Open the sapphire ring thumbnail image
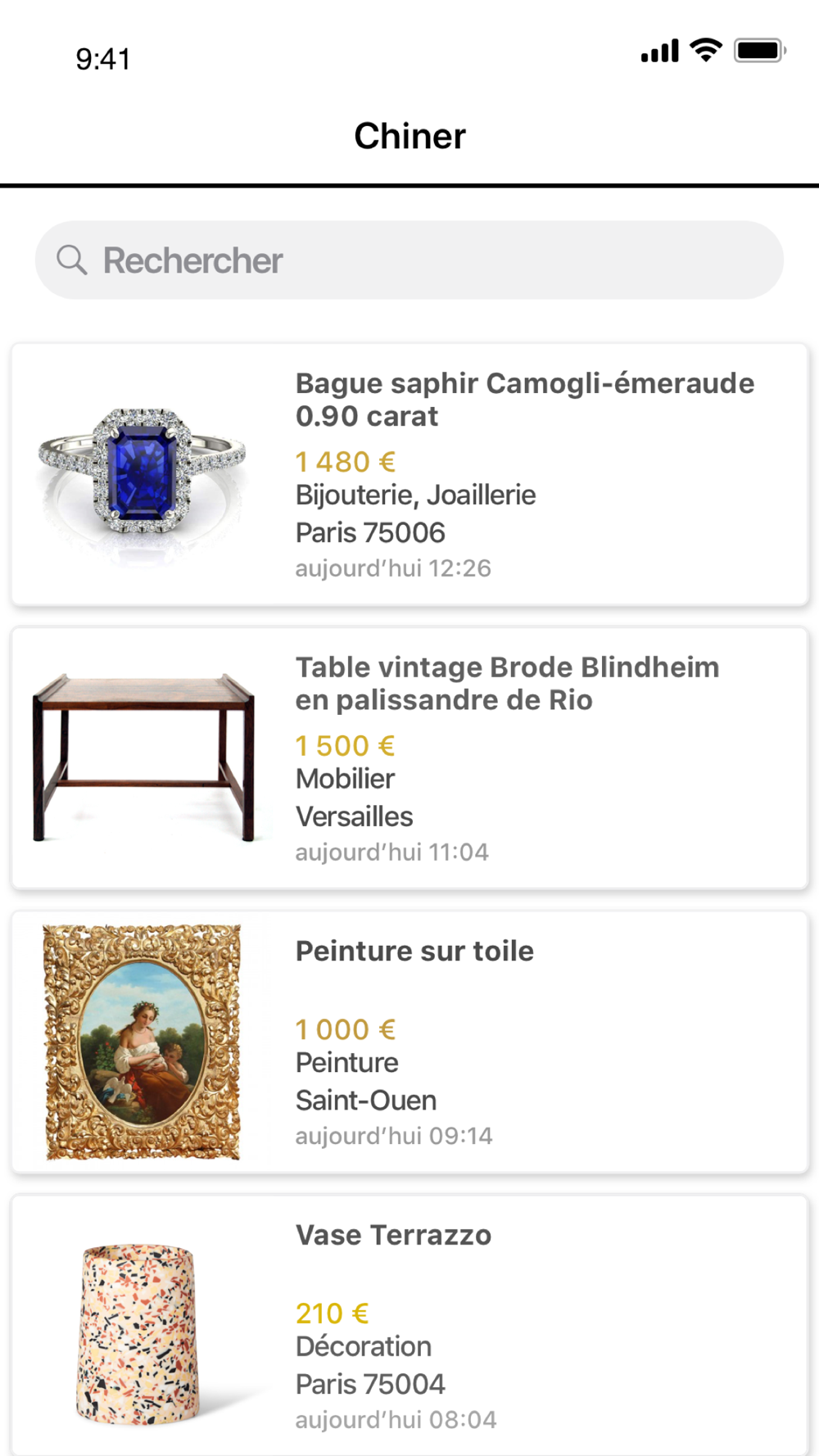The image size is (819, 1456). point(142,475)
